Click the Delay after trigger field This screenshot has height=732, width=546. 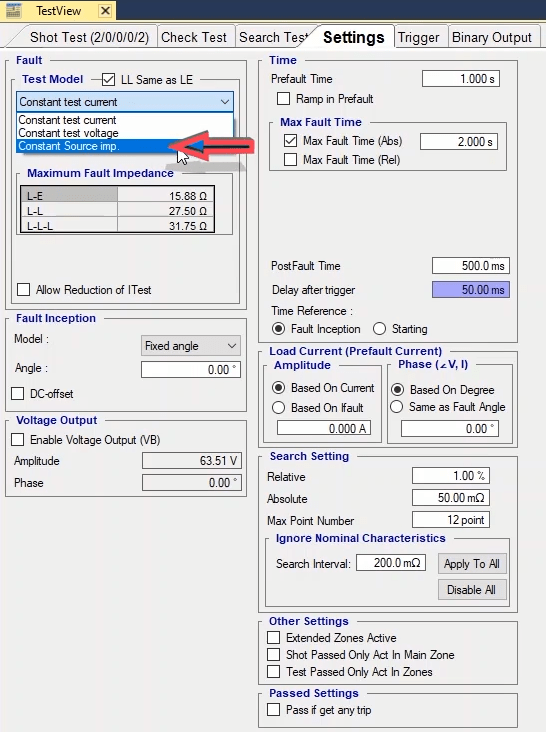[x=471, y=290]
